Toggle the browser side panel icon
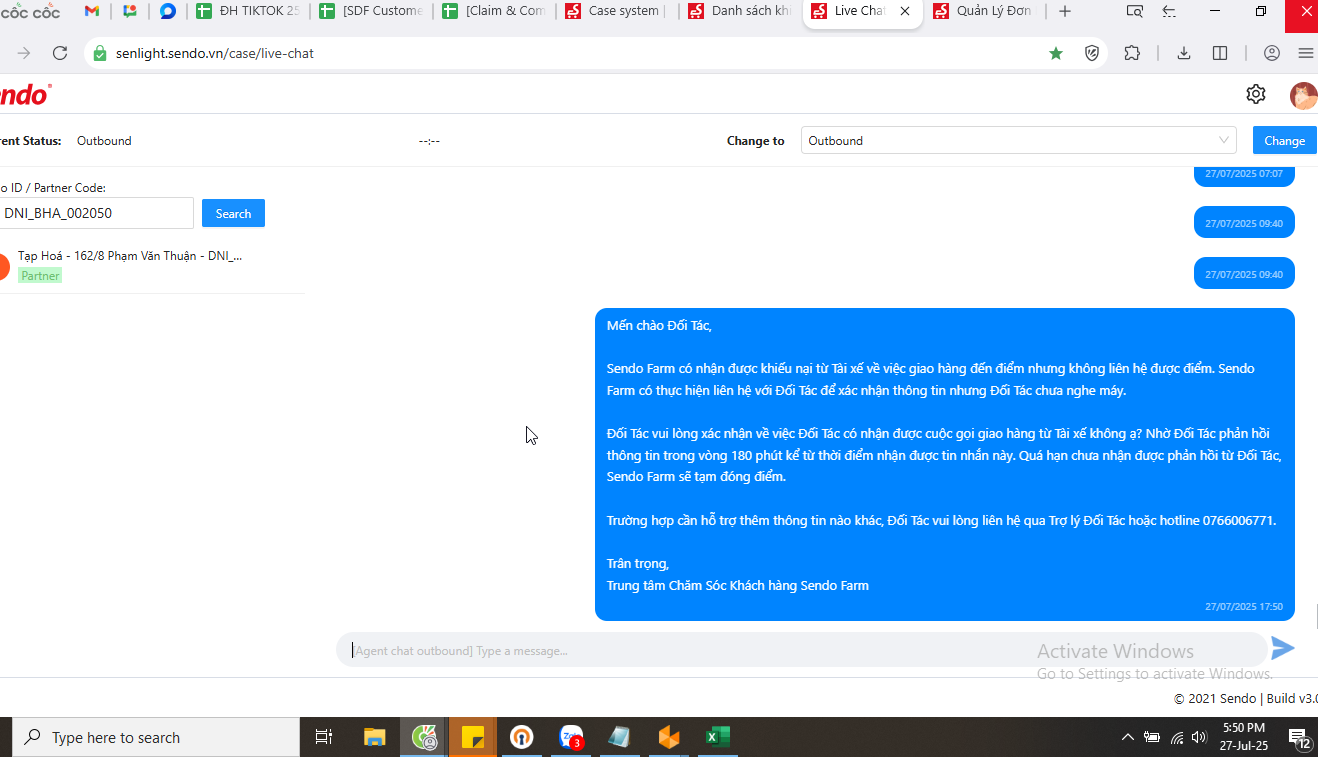 point(1220,53)
